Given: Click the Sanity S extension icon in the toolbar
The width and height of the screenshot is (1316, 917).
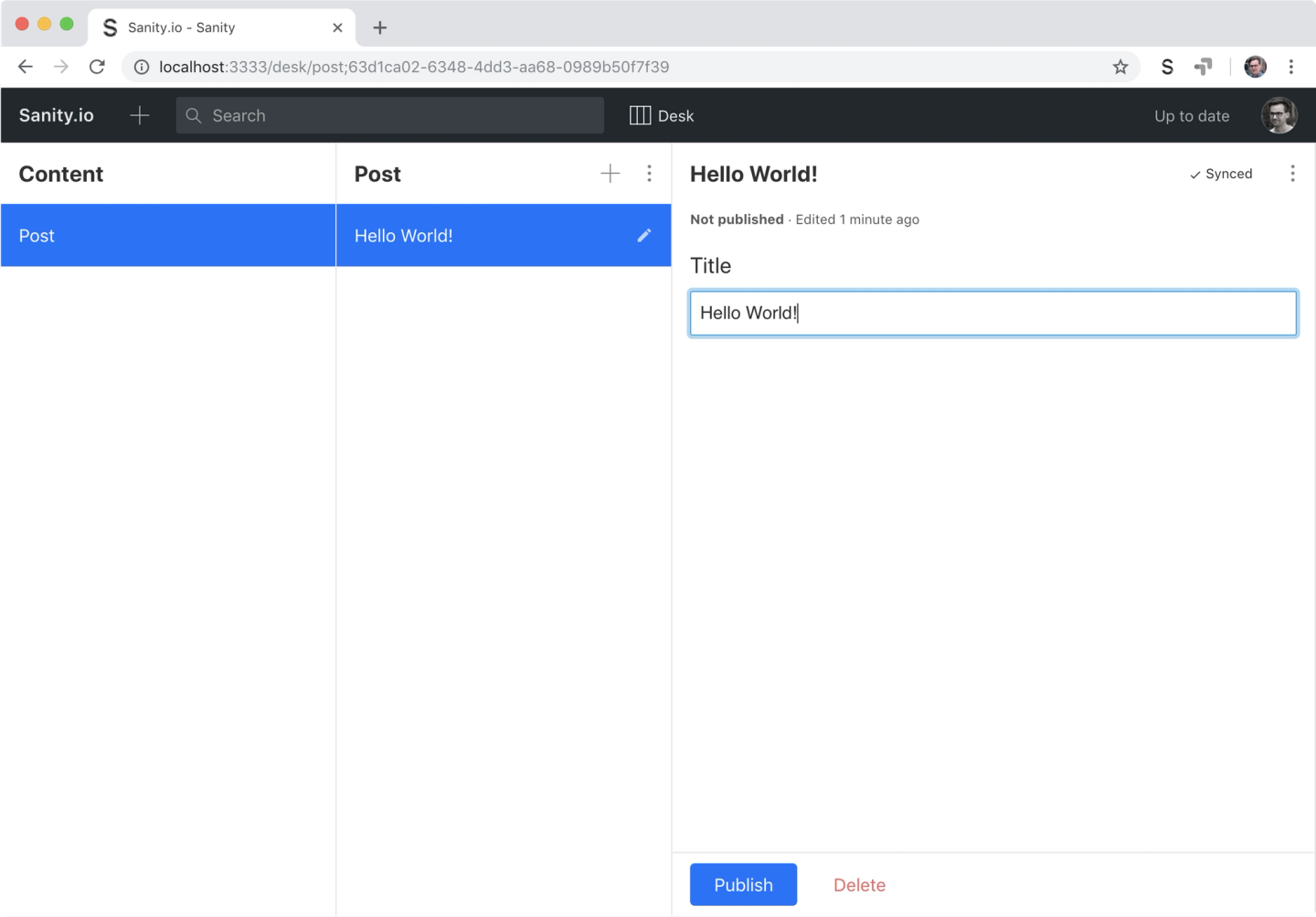Looking at the screenshot, I should [x=1167, y=66].
